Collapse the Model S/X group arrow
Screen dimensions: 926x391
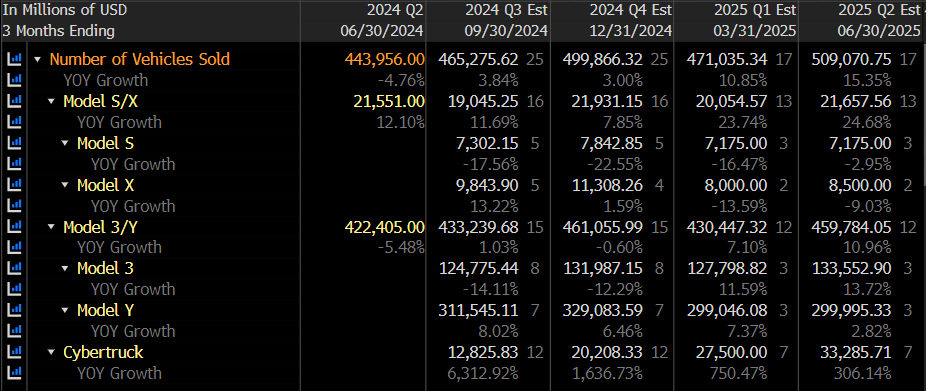tap(51, 102)
